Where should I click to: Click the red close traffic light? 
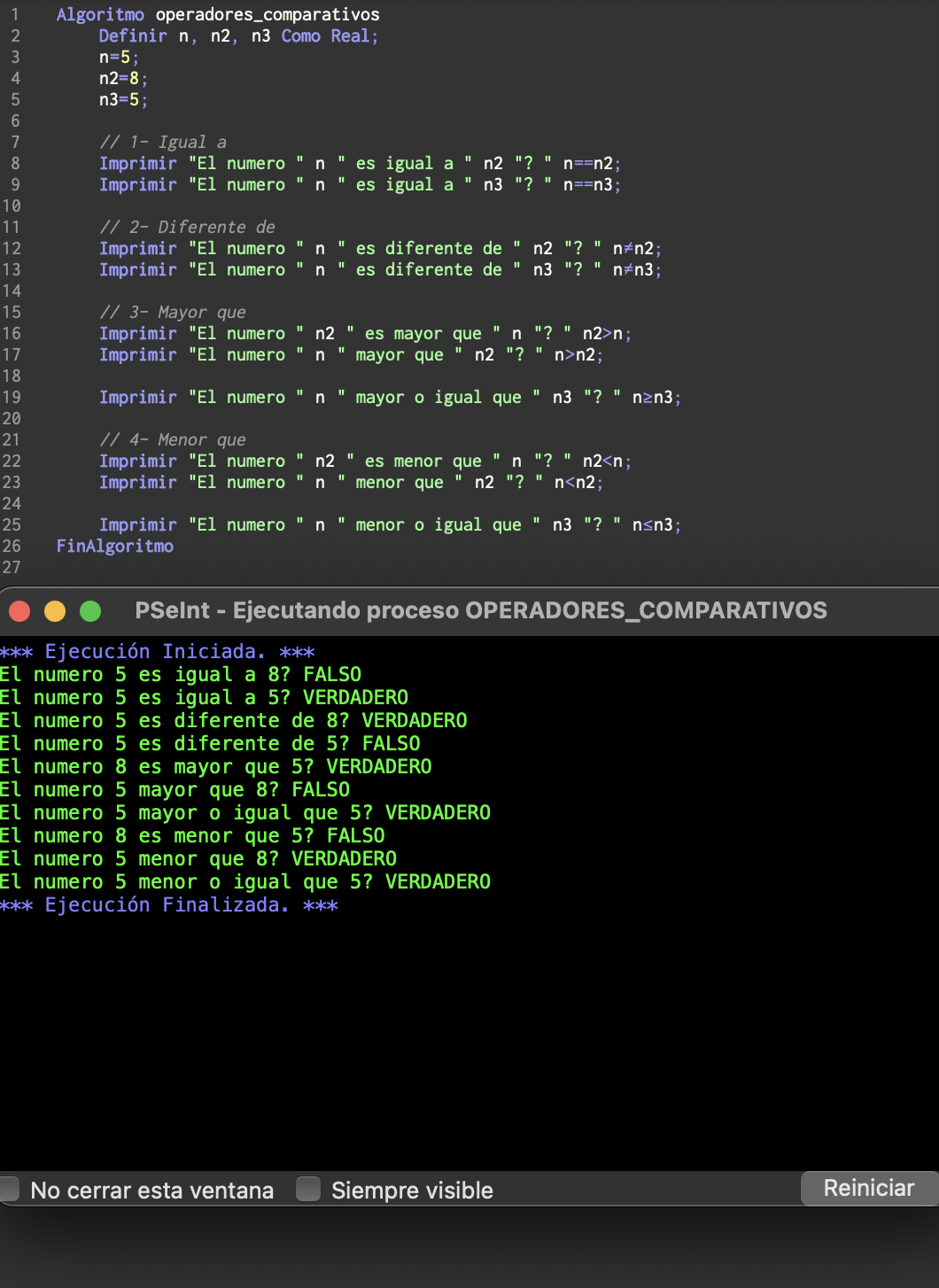coord(19,610)
